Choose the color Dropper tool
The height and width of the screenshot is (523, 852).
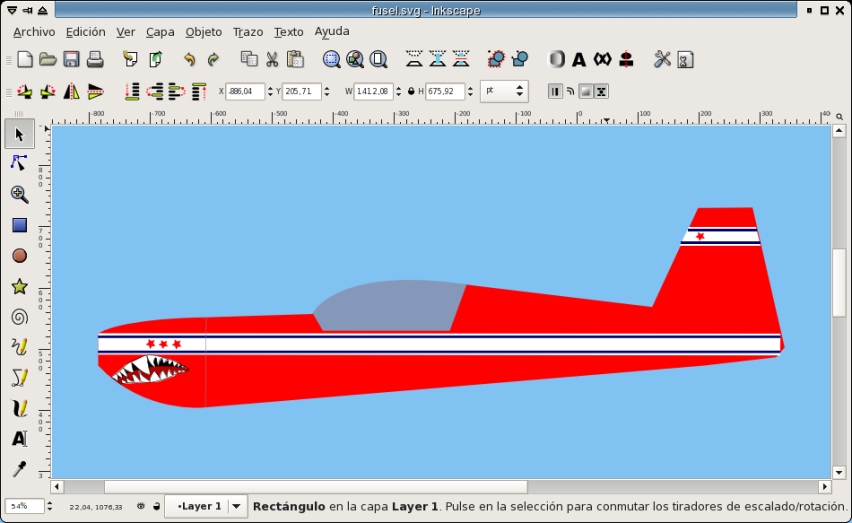[19, 468]
